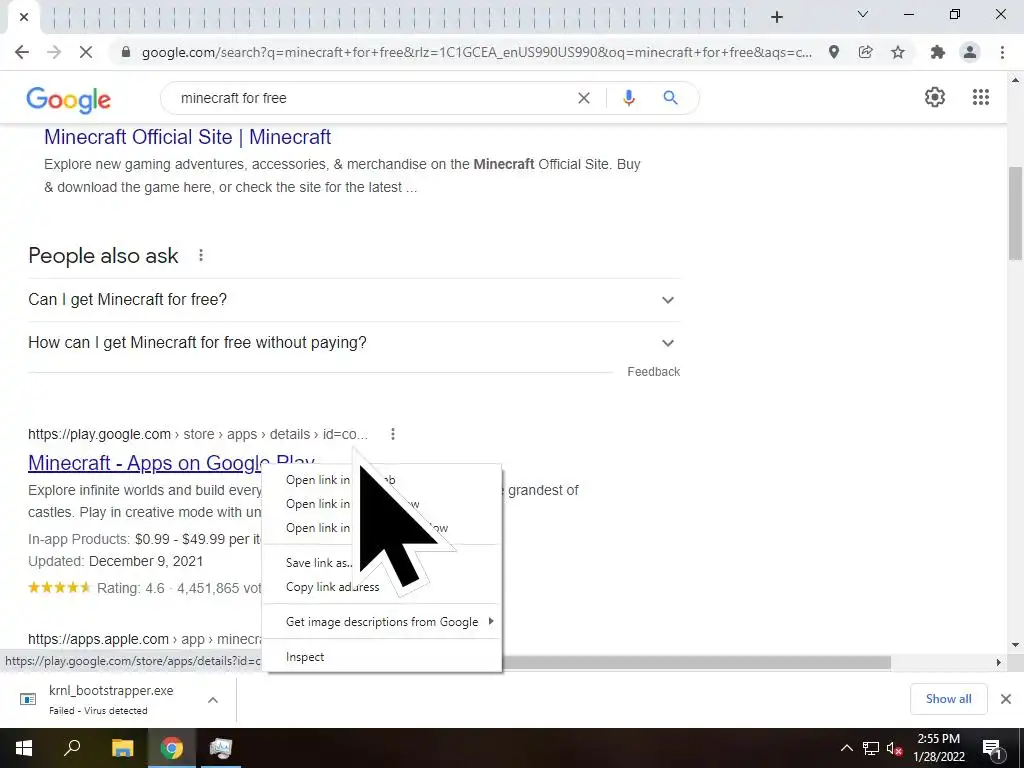Click the krnl_bootstrapper.exe download item
The width and height of the screenshot is (1024, 768).
(x=111, y=699)
